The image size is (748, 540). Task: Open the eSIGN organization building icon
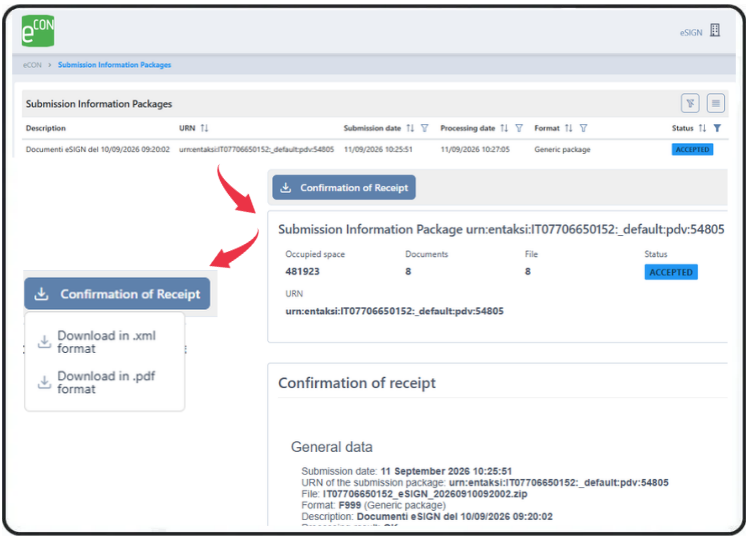715,30
